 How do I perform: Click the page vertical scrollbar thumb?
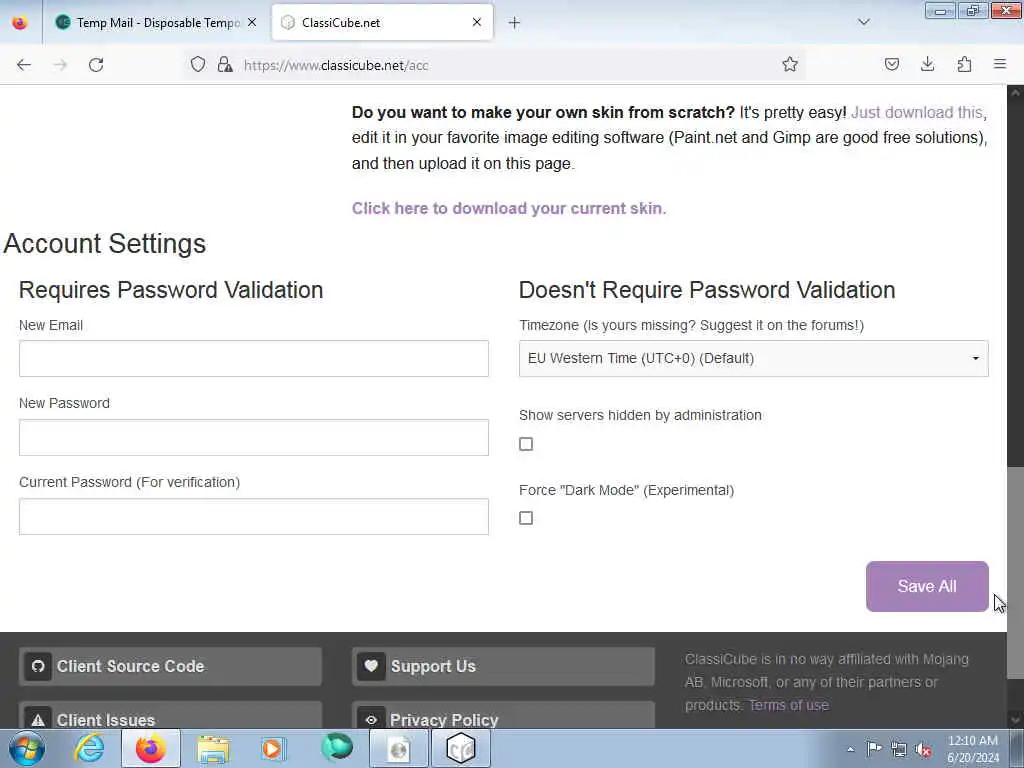click(x=1015, y=573)
